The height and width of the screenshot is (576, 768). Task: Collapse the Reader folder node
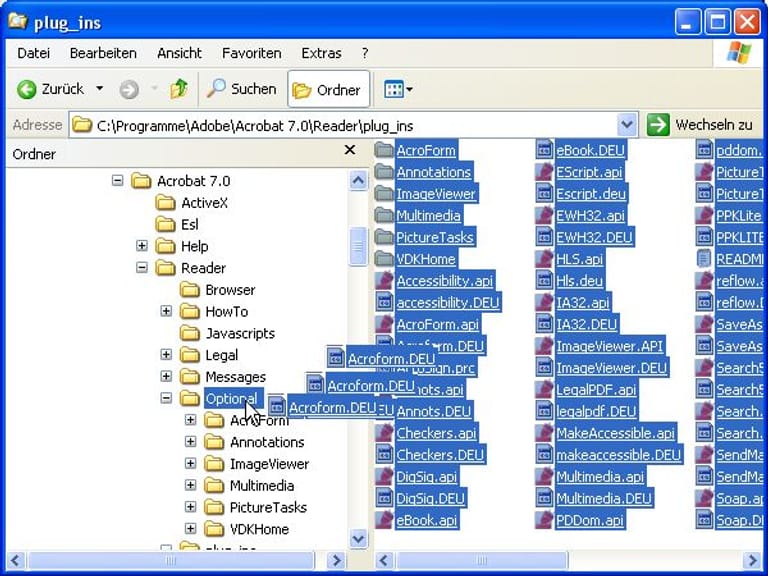click(x=142, y=267)
